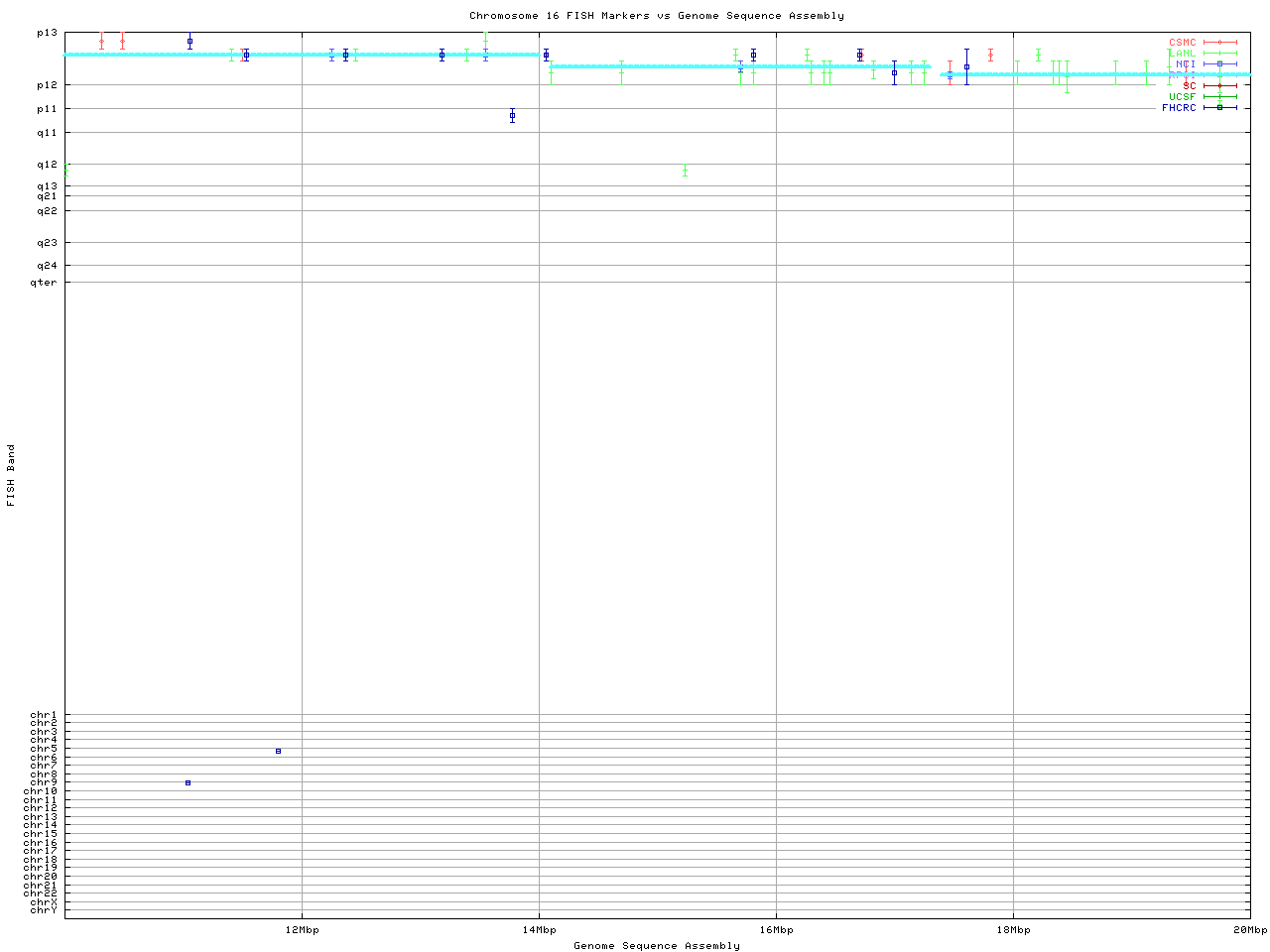
Task: Click the LANL legend label
Action: (x=1185, y=54)
